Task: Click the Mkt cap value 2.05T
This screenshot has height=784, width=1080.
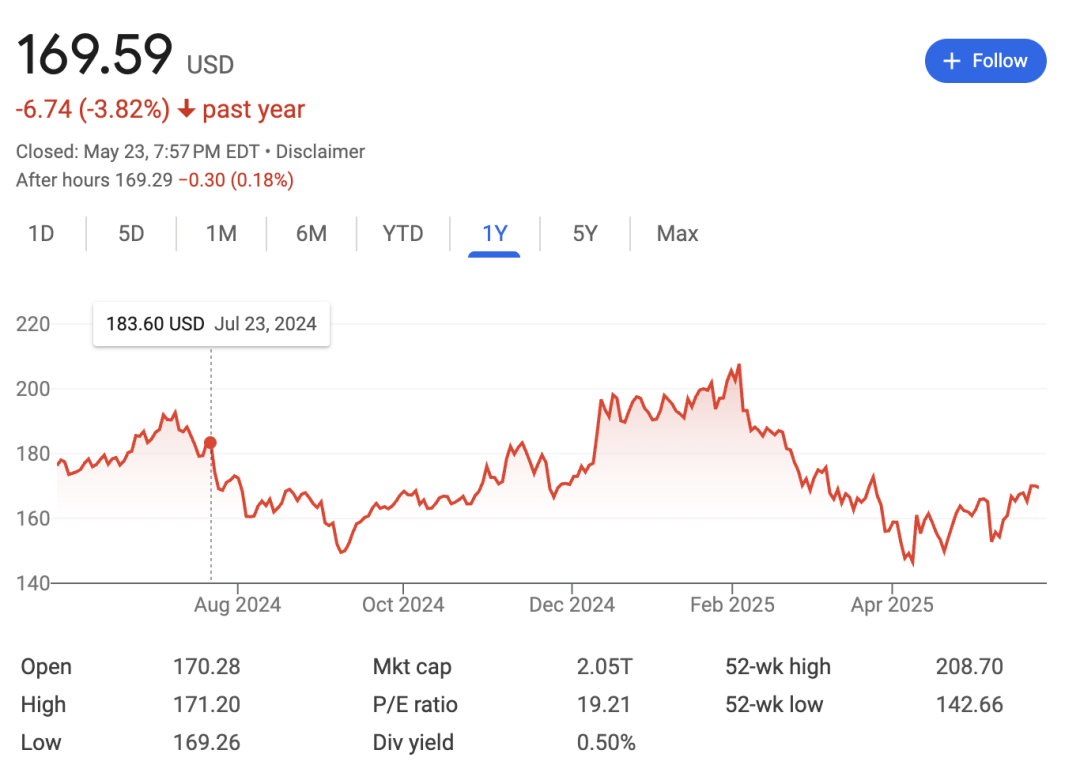Action: (604, 667)
